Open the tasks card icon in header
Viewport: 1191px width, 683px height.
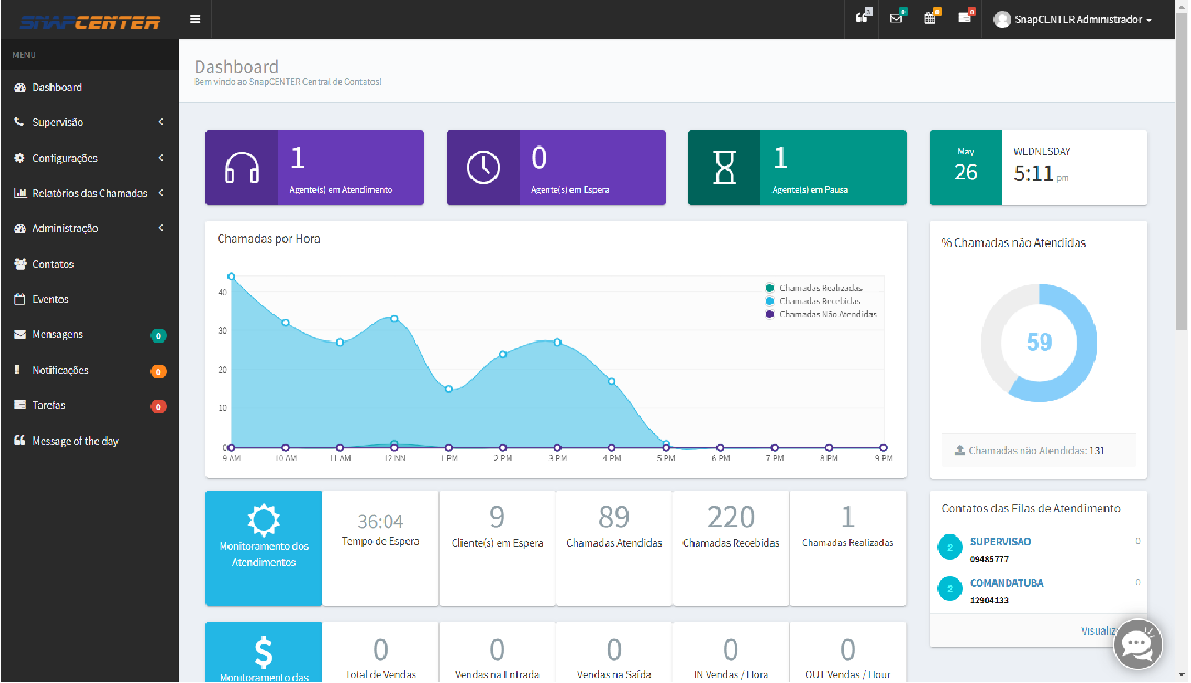964,18
